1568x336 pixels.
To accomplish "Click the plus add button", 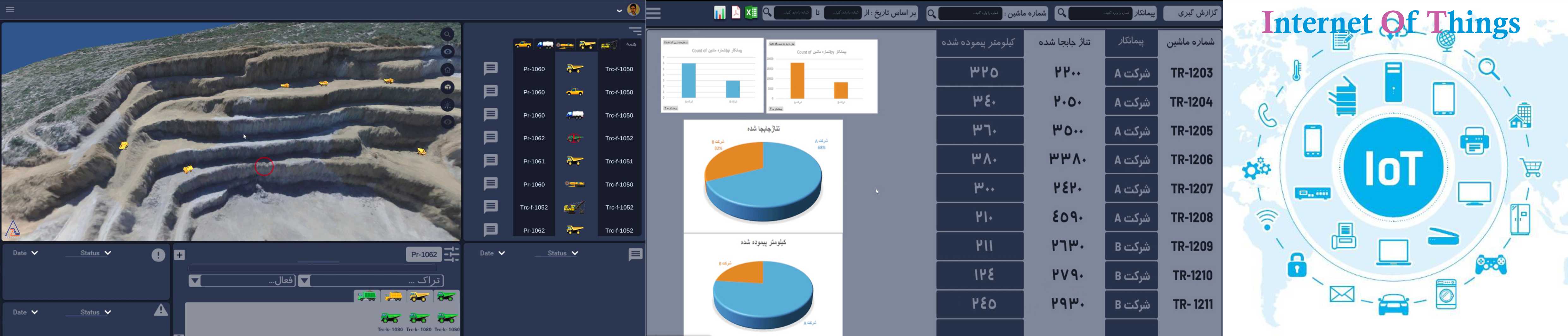I will tap(179, 255).
